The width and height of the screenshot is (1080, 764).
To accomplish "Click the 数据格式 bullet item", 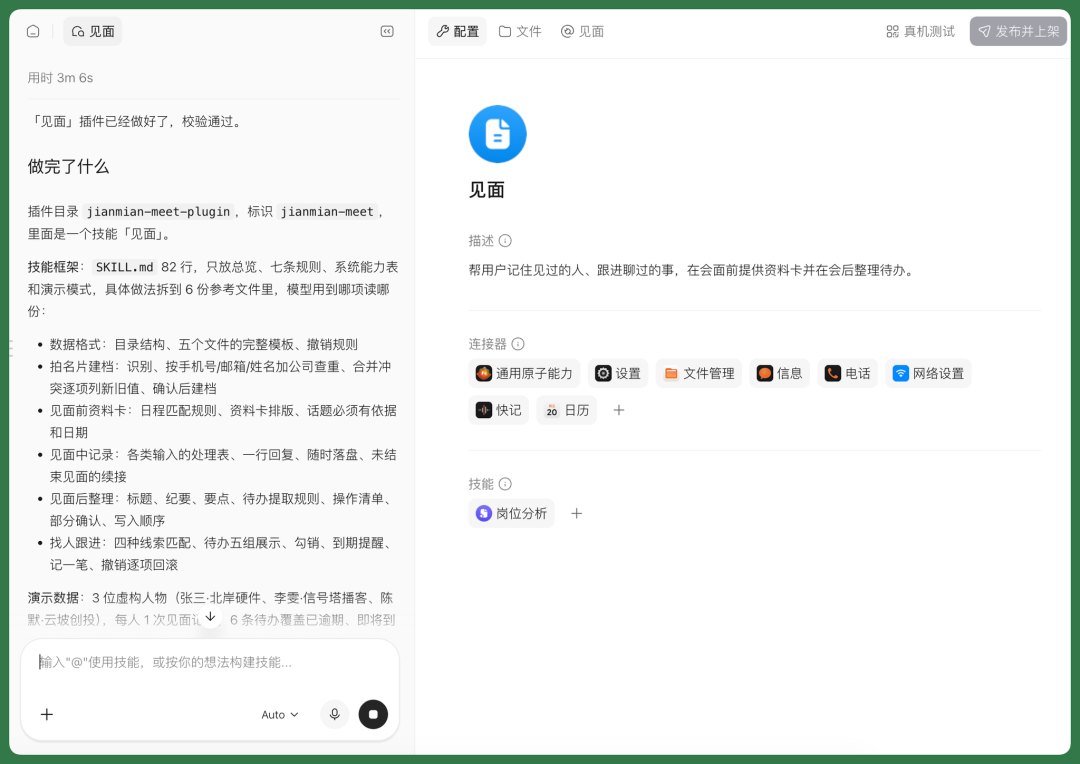I will coord(204,344).
